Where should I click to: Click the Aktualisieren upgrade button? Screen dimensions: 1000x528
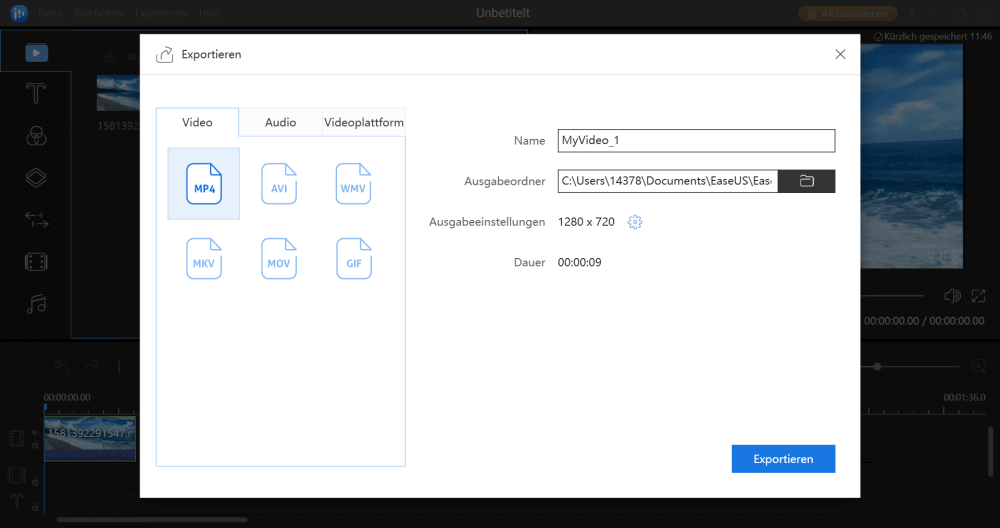(x=848, y=13)
